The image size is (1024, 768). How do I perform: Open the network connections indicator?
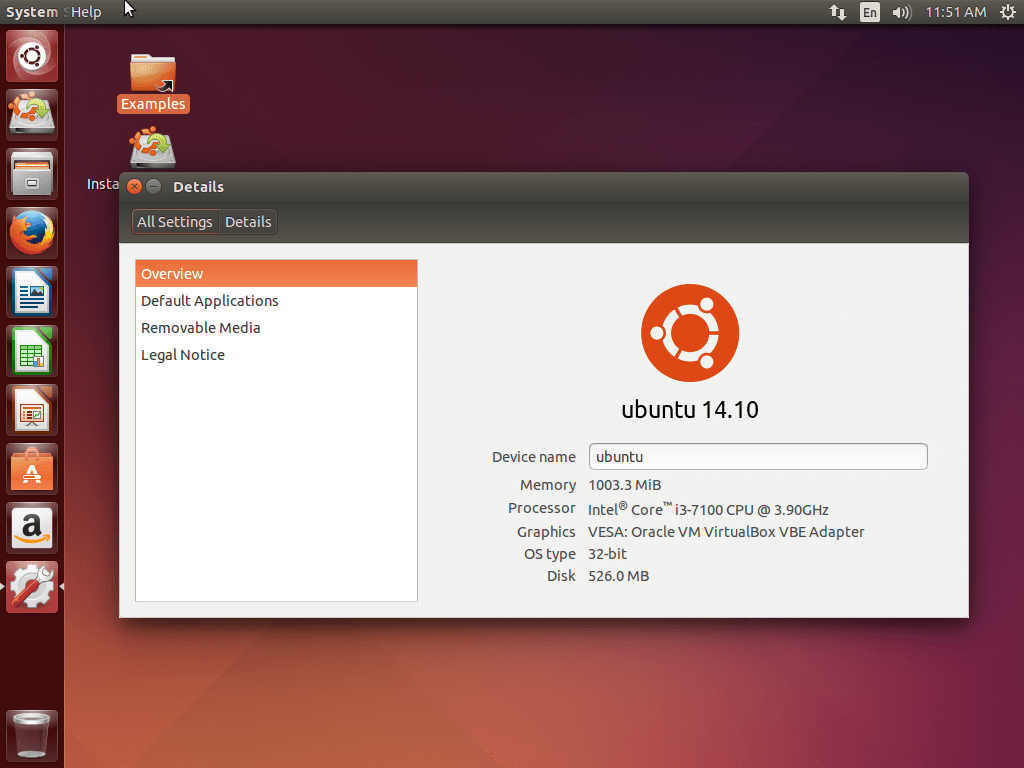point(838,12)
